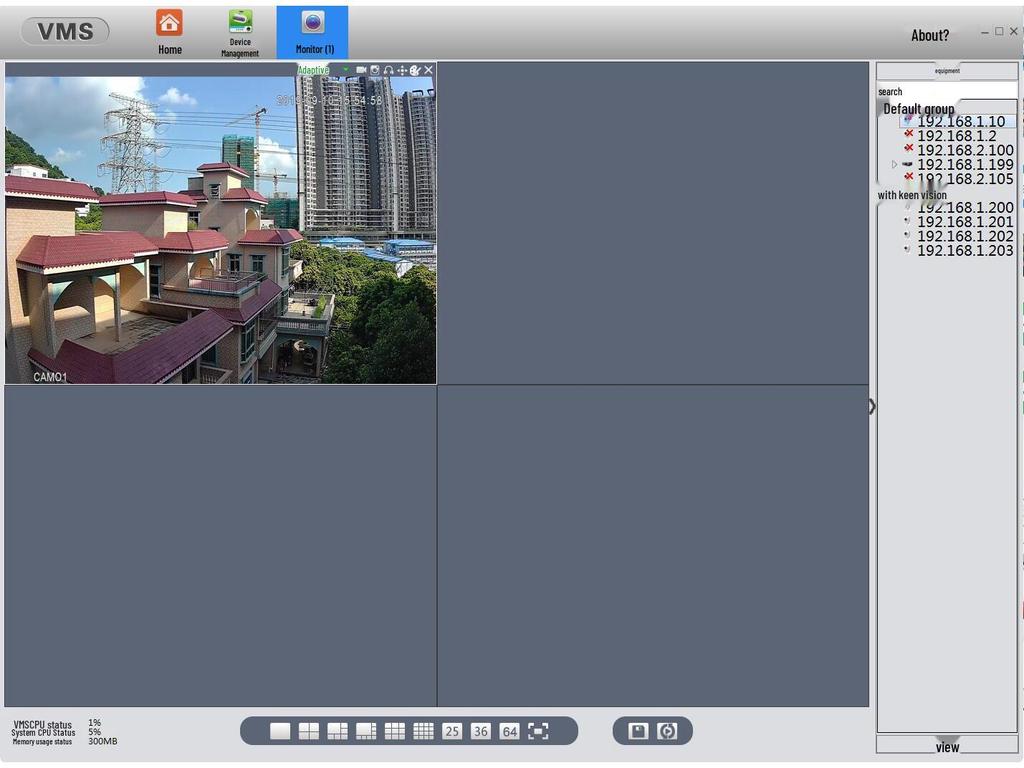Enter fullscreen video mode
The image size is (1024, 768).
pyautogui.click(x=538, y=731)
